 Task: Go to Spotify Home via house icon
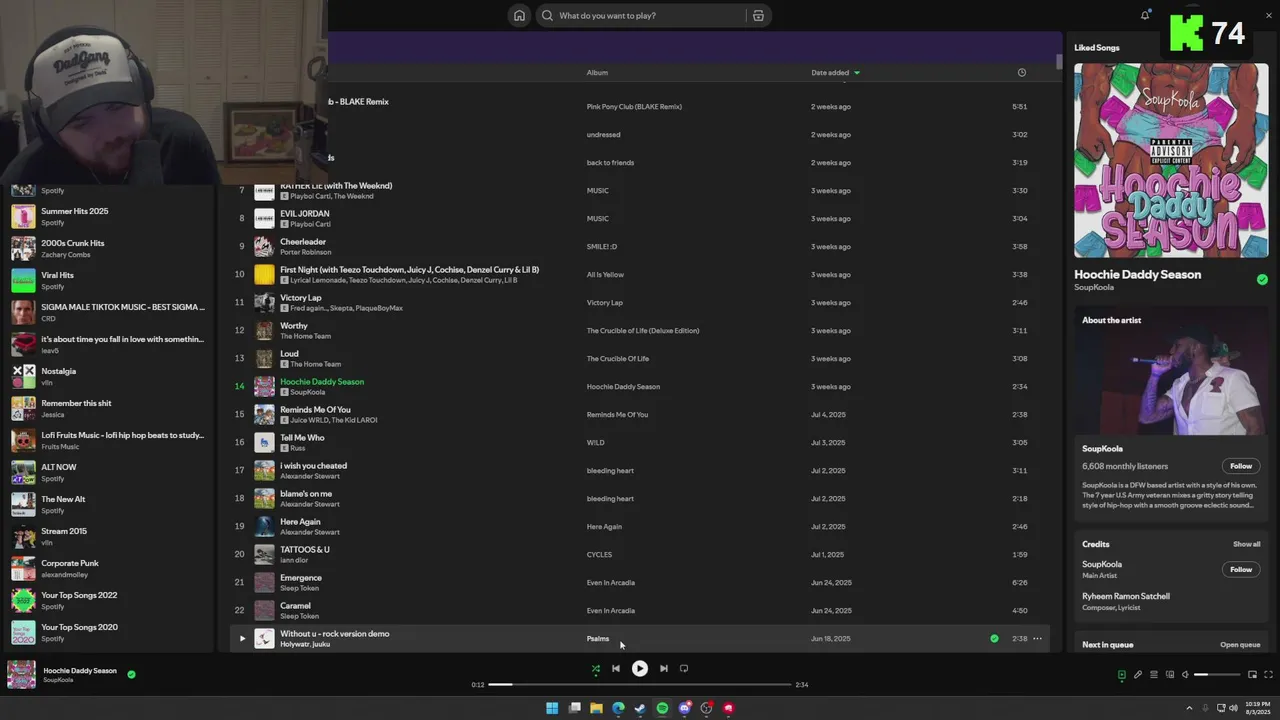[519, 15]
